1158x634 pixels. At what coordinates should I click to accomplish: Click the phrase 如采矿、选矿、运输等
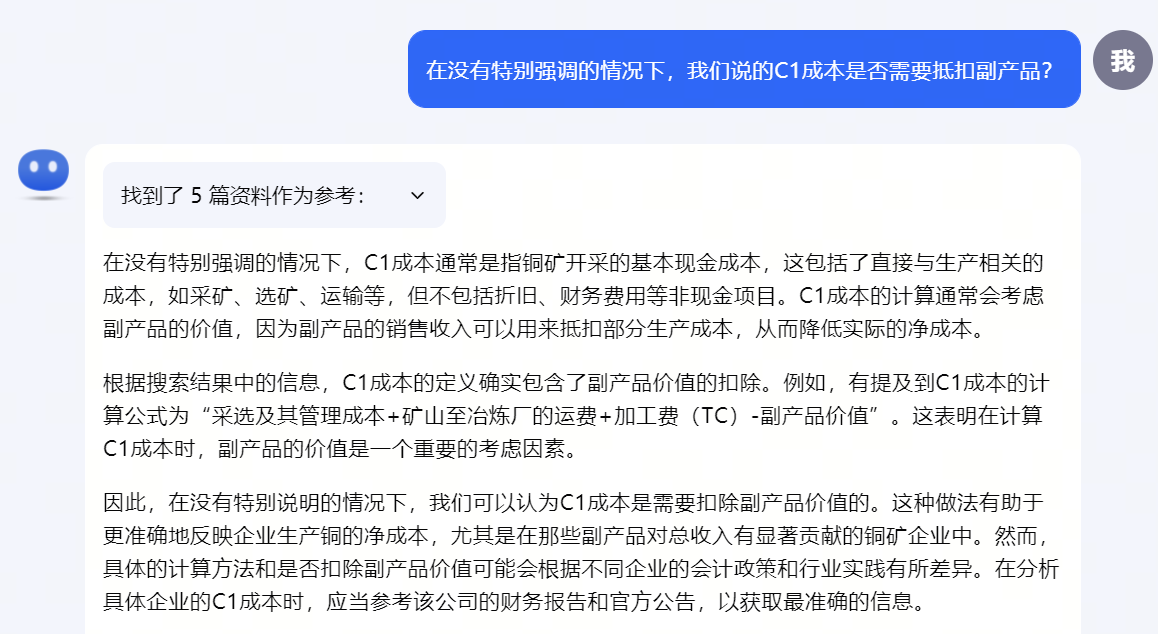[x=276, y=296]
